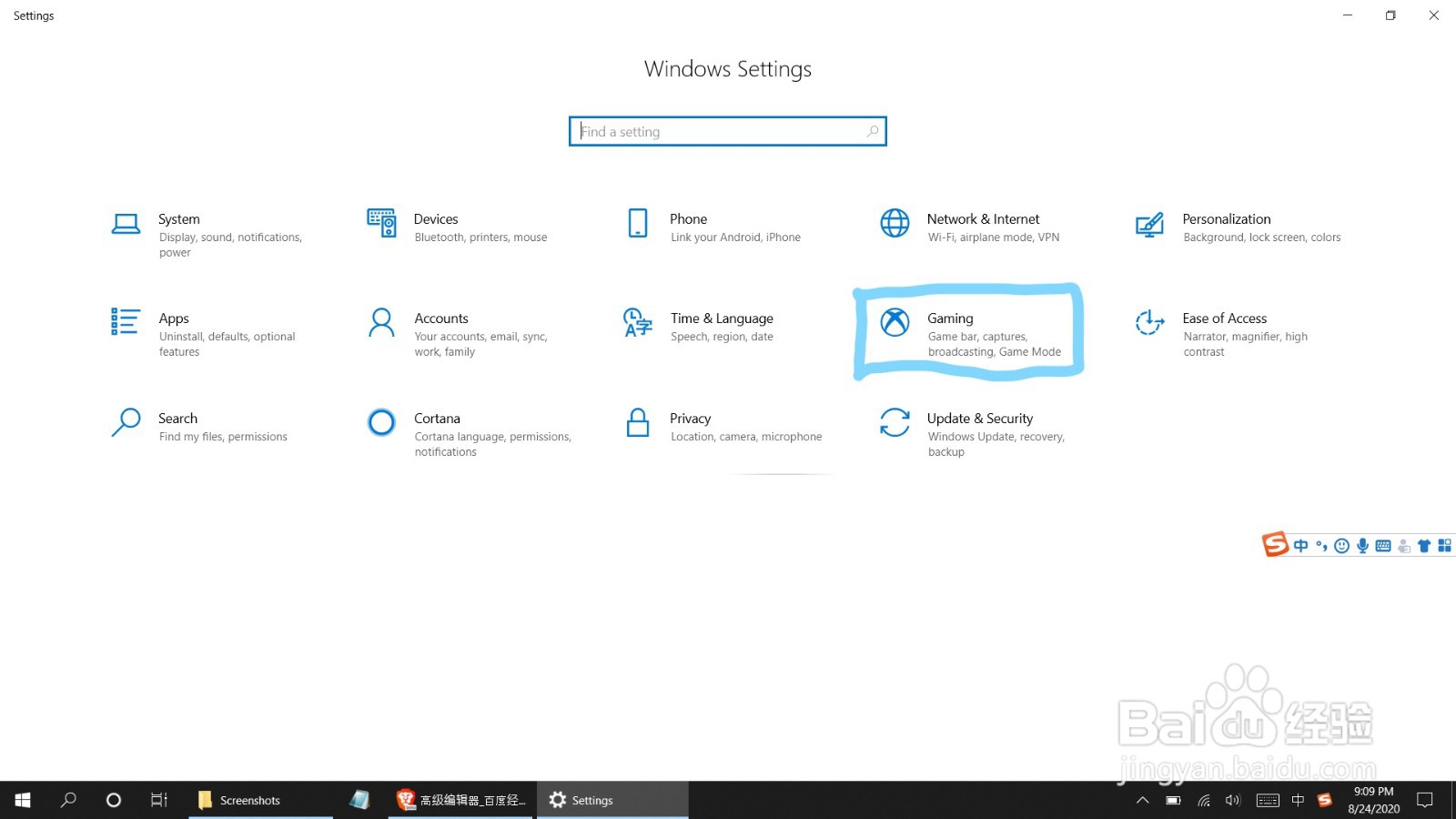1456x819 pixels.
Task: Open the notification action center
Action: pos(1425,801)
